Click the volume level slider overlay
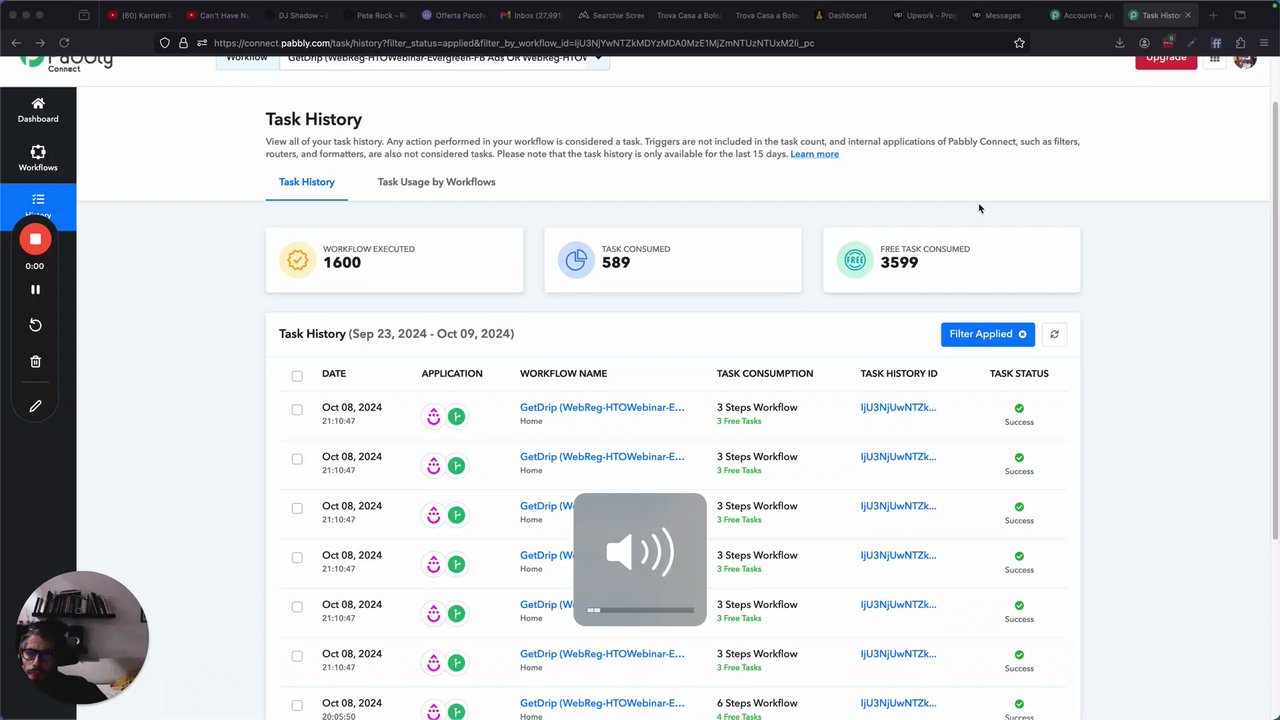This screenshot has width=1280, height=720. tap(640, 609)
